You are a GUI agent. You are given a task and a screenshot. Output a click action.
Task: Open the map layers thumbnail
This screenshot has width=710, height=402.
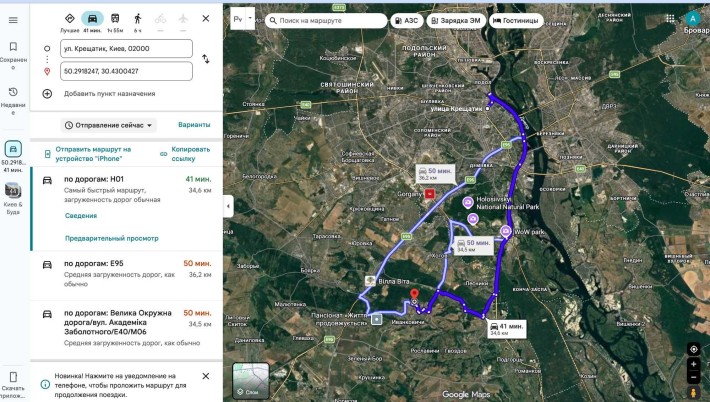coord(251,380)
